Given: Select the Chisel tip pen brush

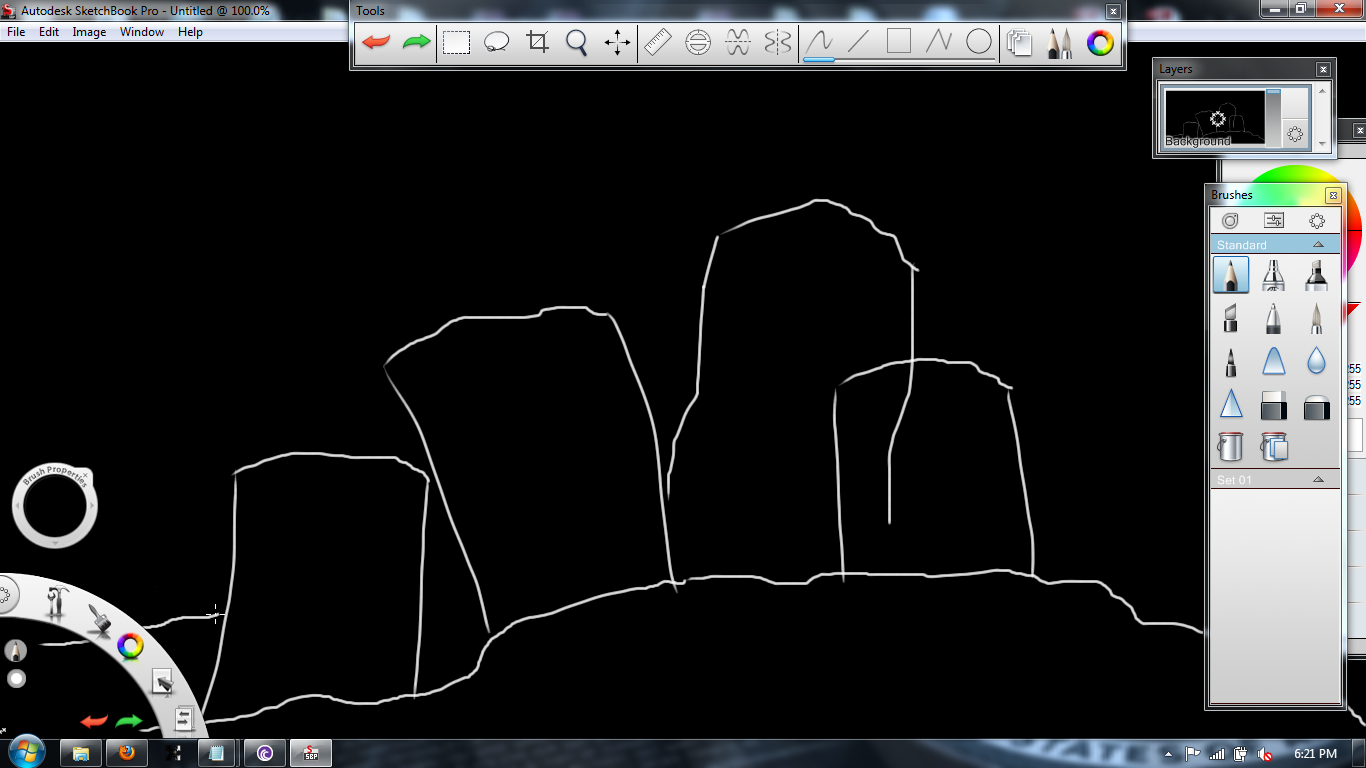Looking at the screenshot, I should tap(1231, 318).
